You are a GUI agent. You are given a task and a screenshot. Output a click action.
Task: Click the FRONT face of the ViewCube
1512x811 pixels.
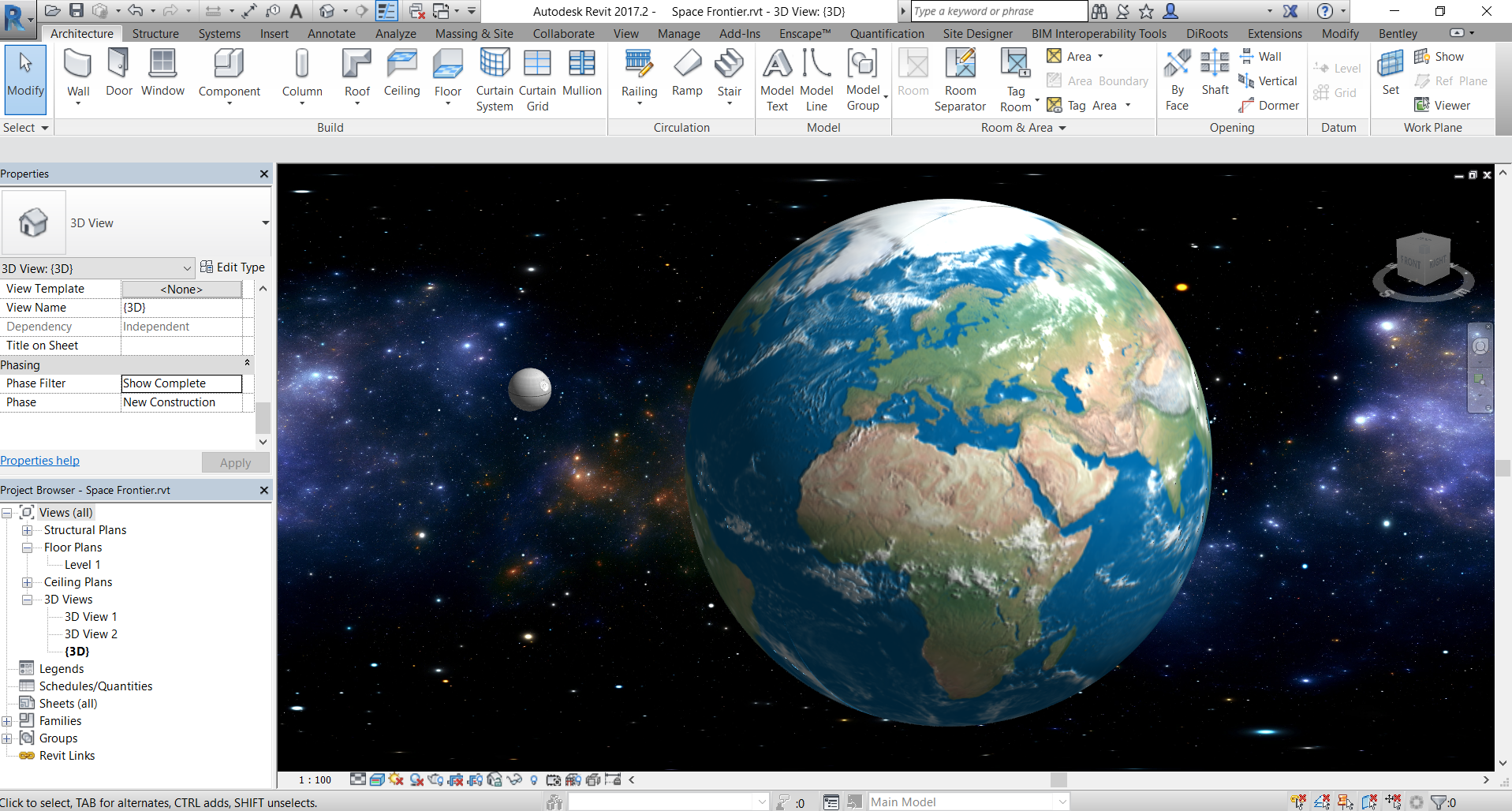(x=1411, y=260)
